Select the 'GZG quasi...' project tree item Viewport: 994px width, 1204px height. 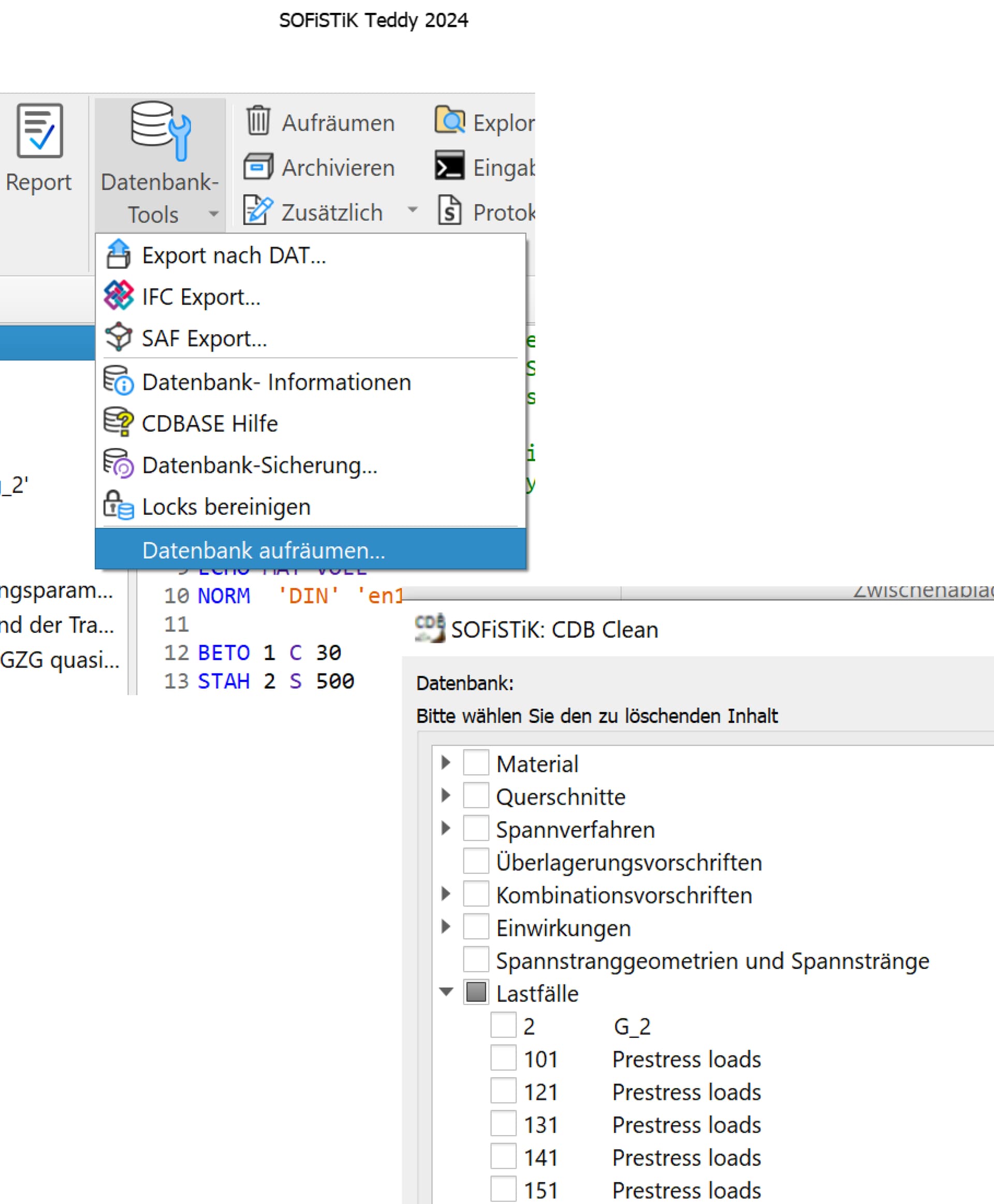60,660
